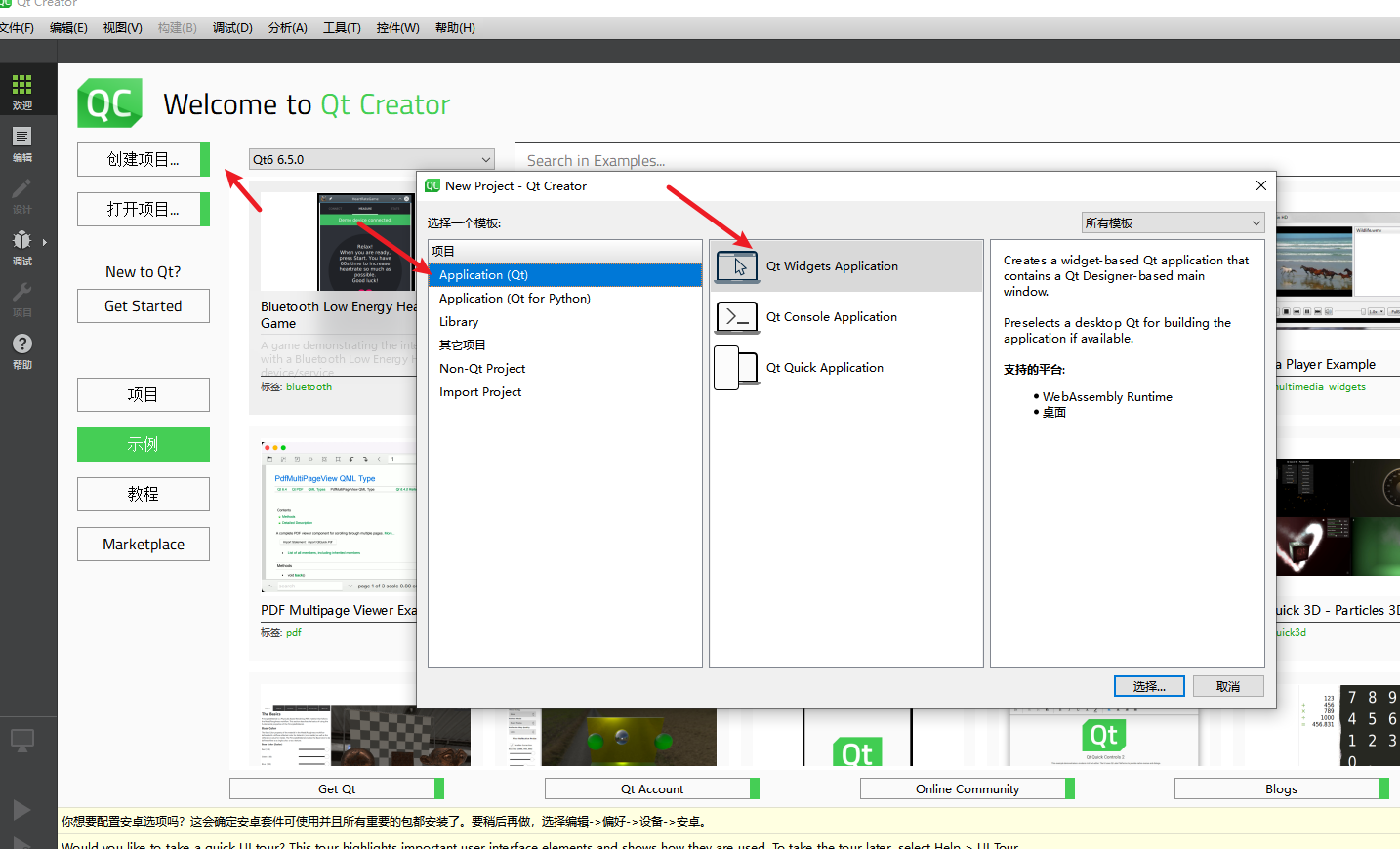This screenshot has width=1400, height=849.
Task: Click the QC Qt Creator logo
Action: coord(110,103)
